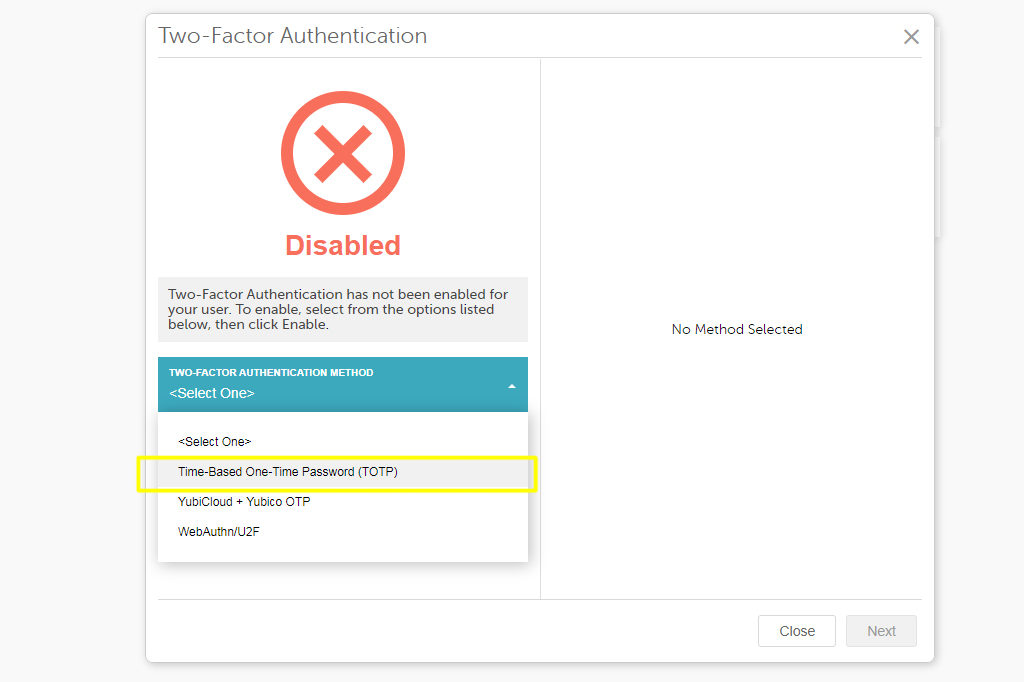Click the red Disabled status text

tap(343, 246)
